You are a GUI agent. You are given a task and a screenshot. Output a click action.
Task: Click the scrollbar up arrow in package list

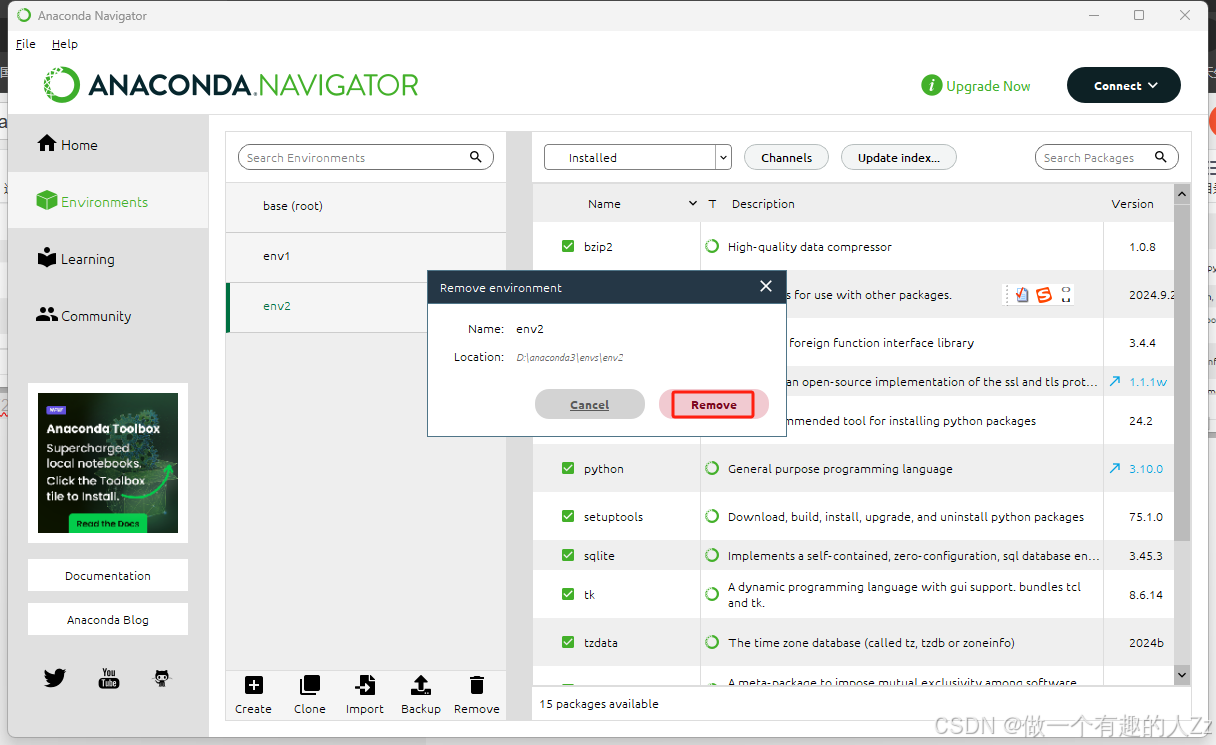(1182, 194)
